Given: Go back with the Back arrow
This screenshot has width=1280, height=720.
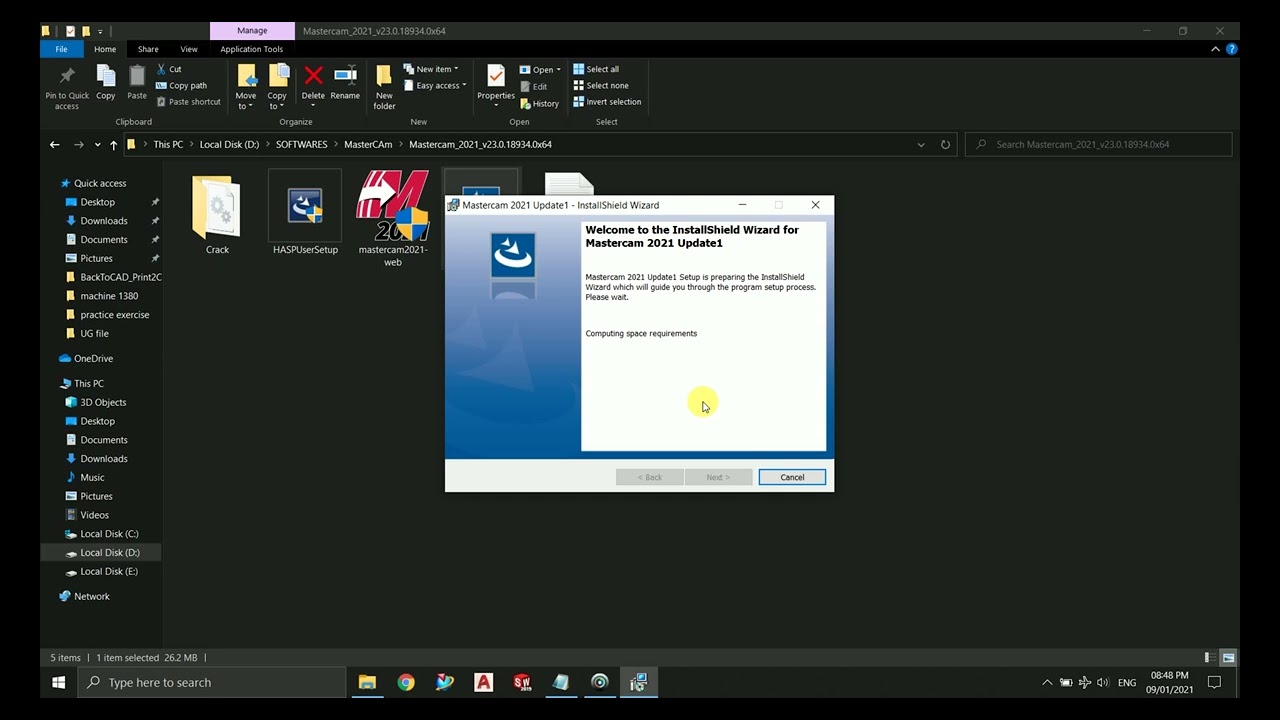Looking at the screenshot, I should point(55,144).
